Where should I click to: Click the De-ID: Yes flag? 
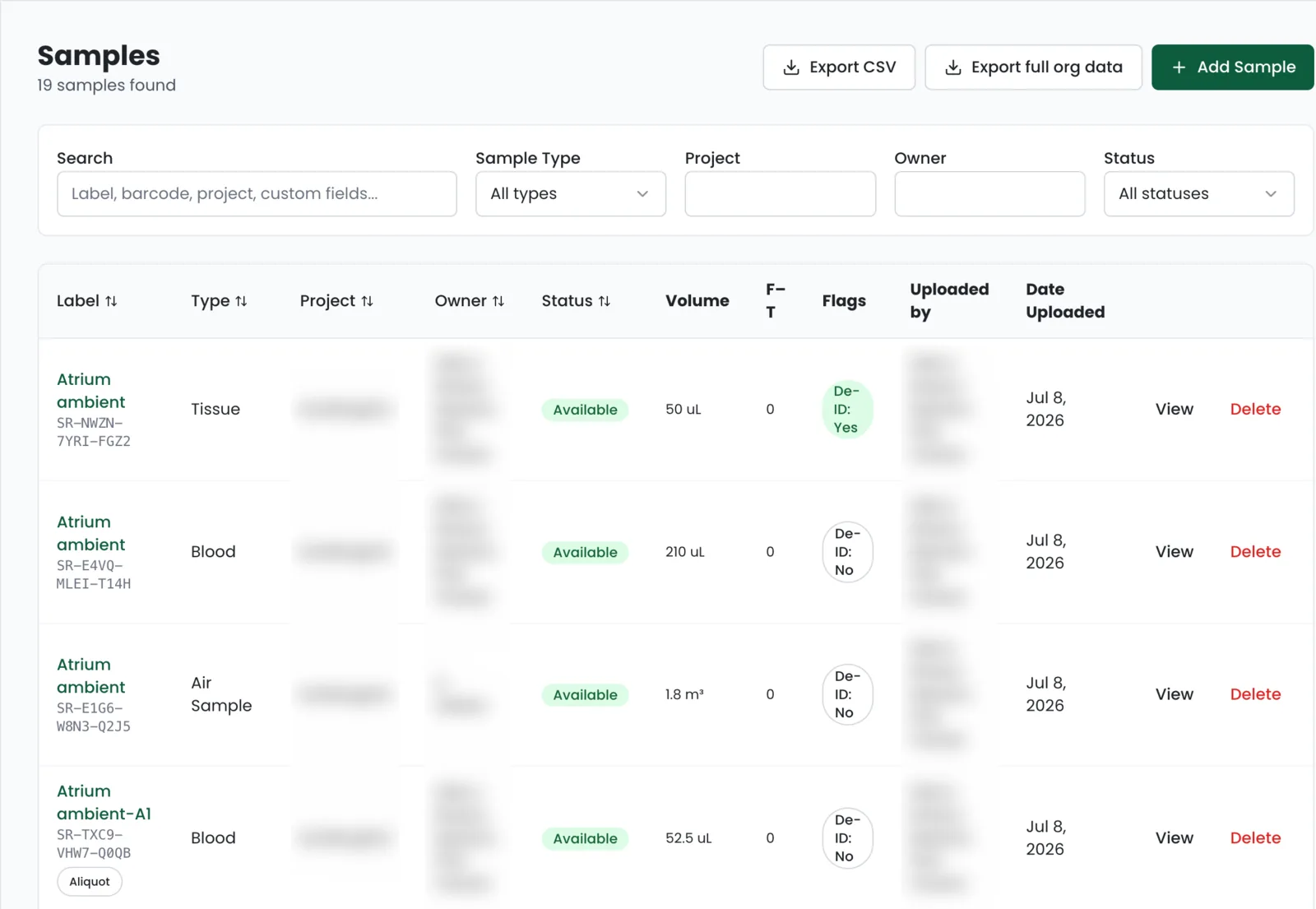pos(846,410)
